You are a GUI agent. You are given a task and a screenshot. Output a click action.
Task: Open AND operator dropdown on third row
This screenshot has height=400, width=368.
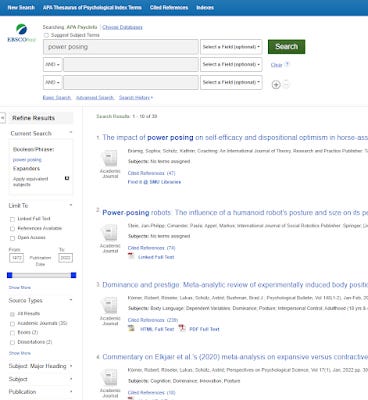pos(52,82)
